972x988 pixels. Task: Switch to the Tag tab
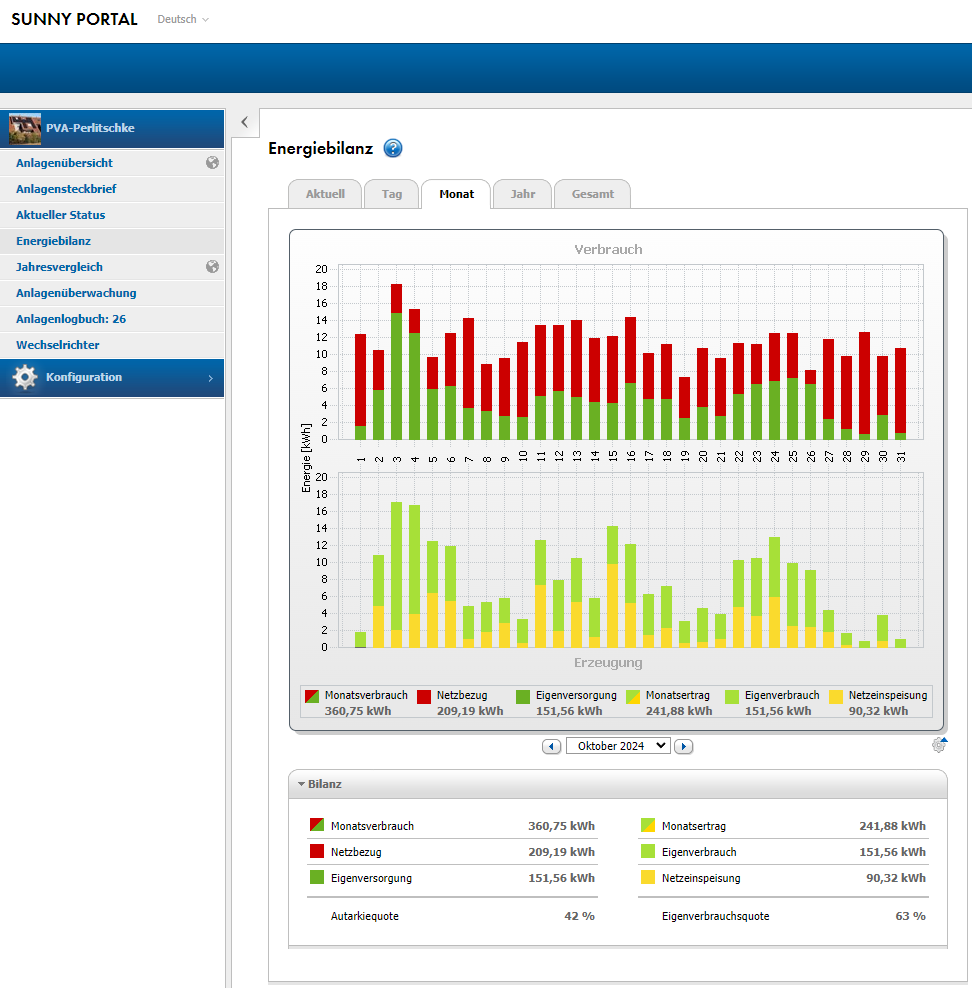point(392,194)
